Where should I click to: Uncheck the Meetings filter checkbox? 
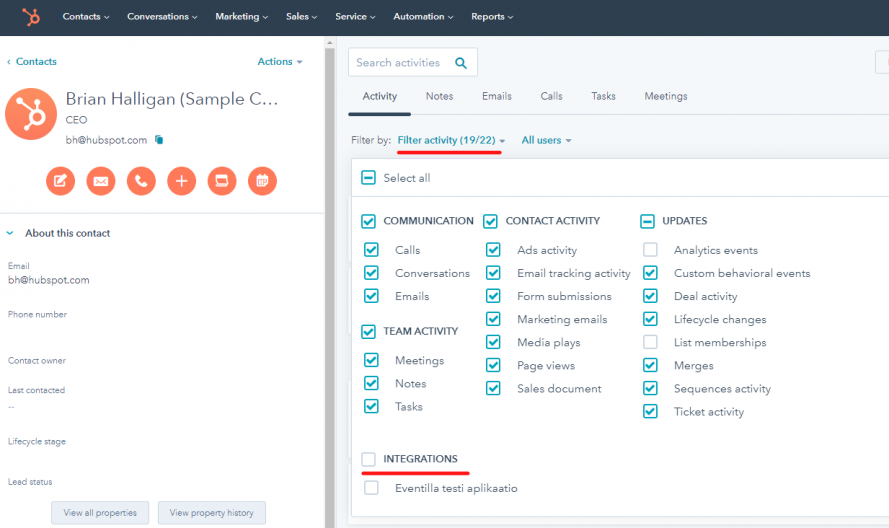tap(371, 360)
